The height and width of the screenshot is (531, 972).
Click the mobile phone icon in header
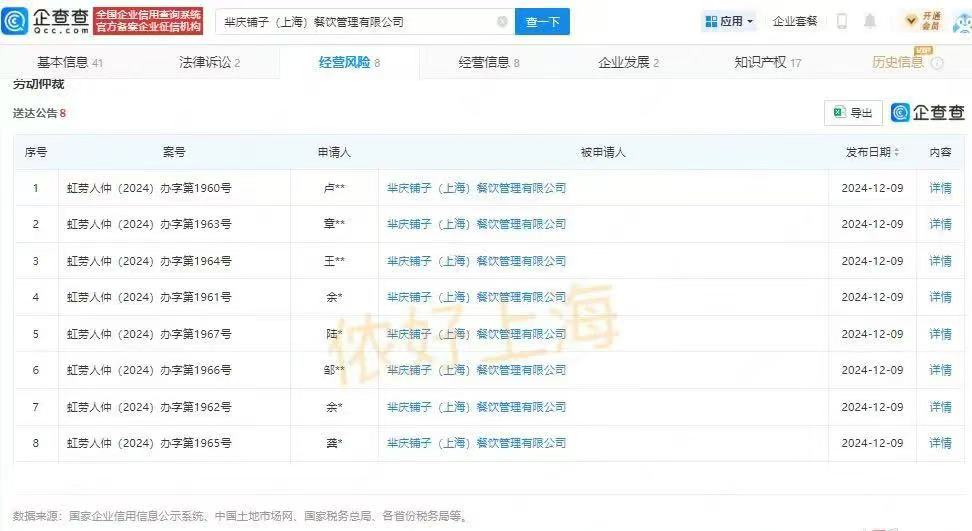(x=842, y=21)
